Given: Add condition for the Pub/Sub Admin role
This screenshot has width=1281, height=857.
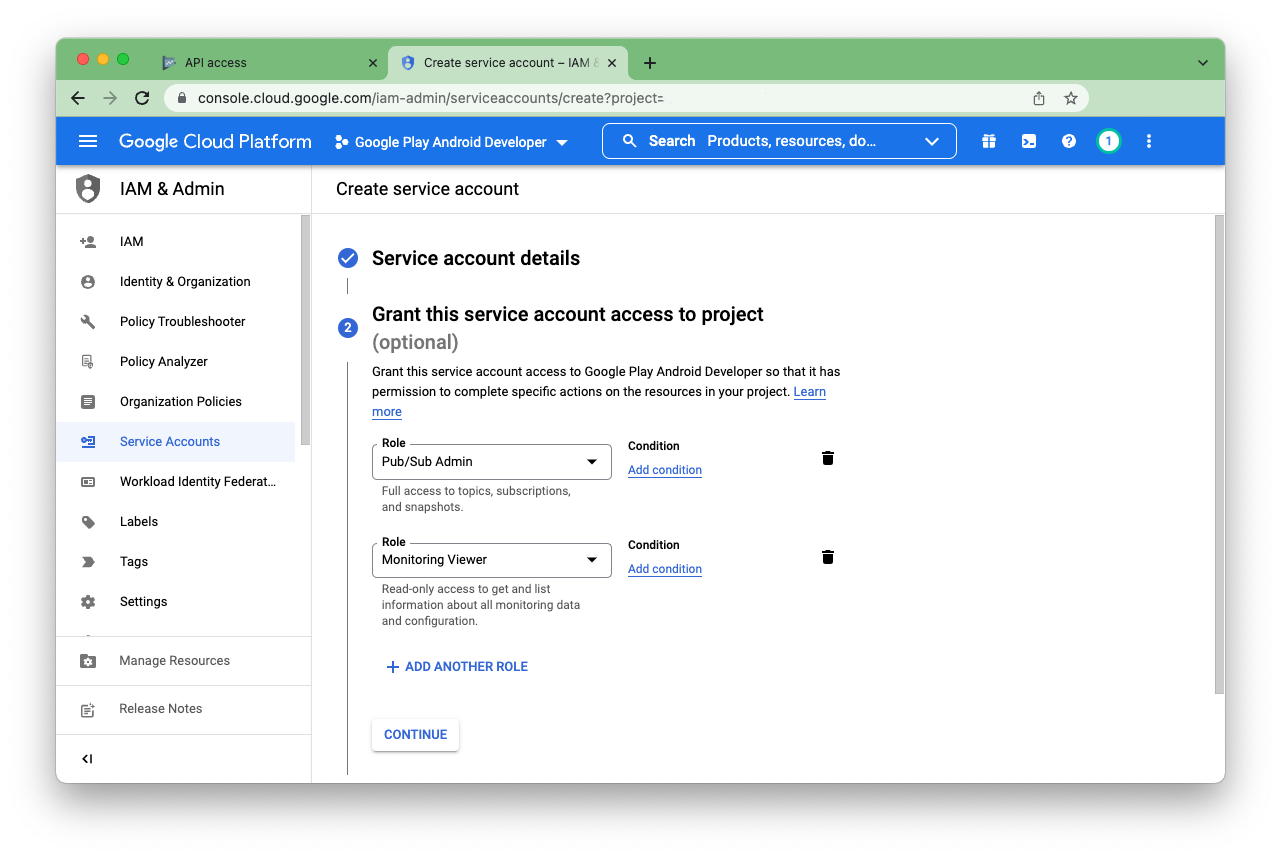Looking at the screenshot, I should pos(664,469).
